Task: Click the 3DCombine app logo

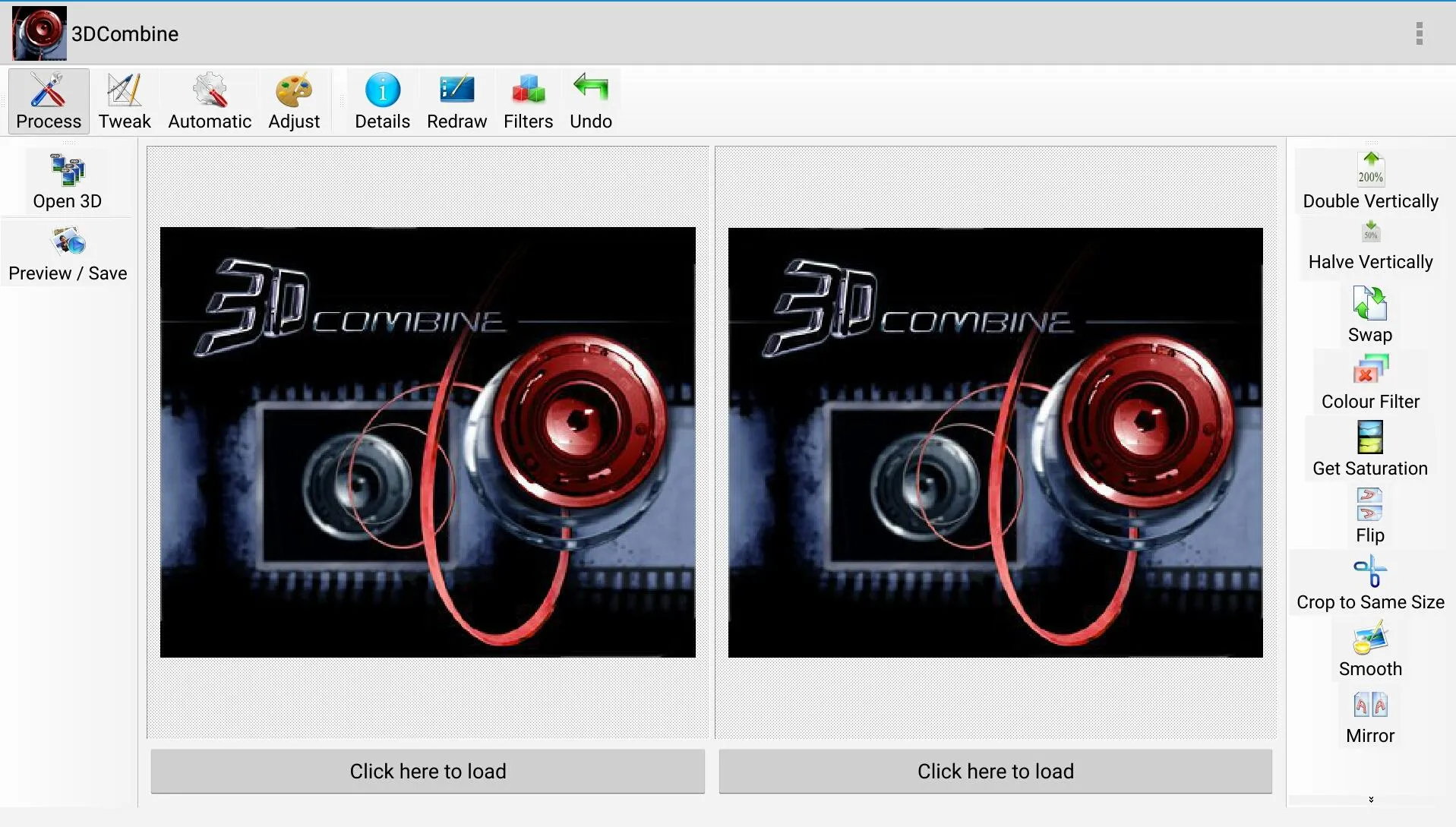Action: coord(39,33)
